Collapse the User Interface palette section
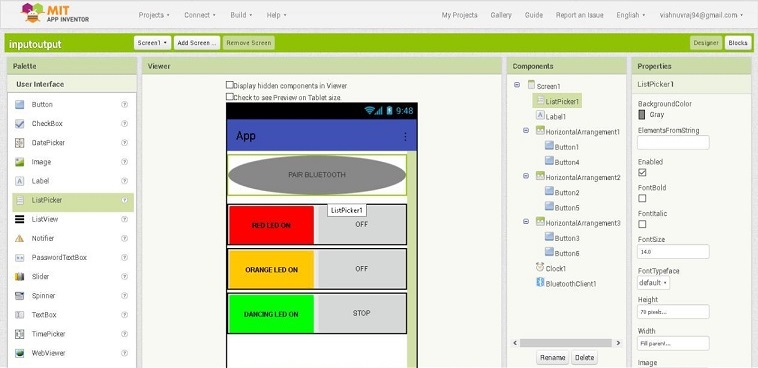 pyautogui.click(x=72, y=84)
